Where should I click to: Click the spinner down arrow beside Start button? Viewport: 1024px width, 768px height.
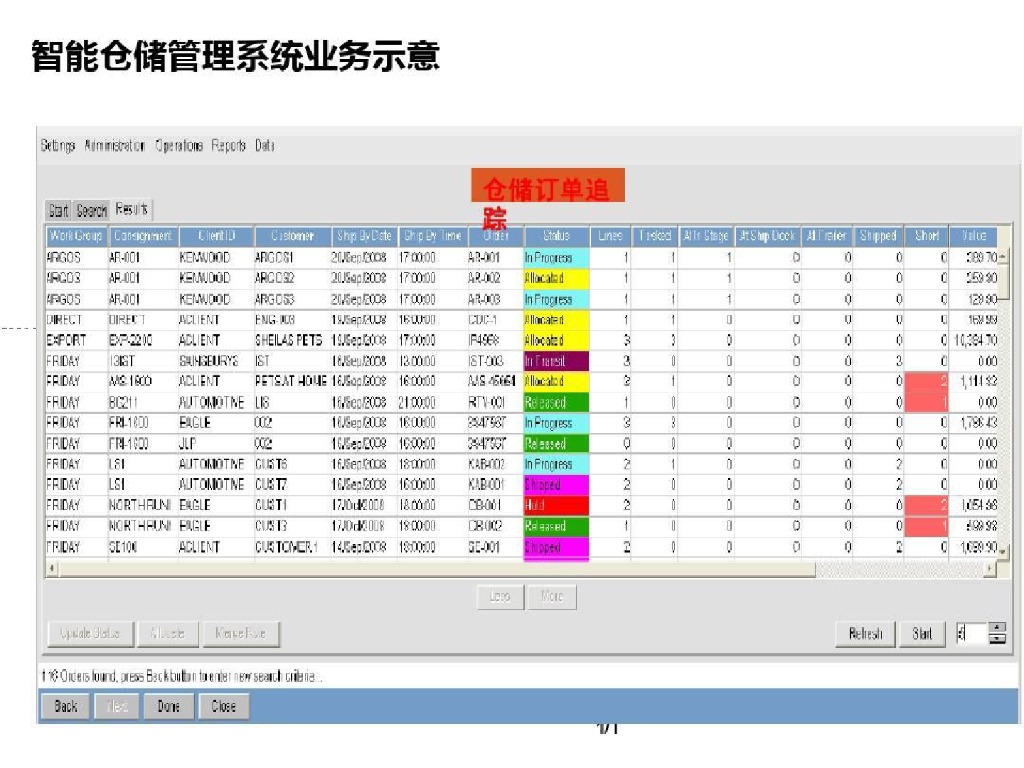click(x=997, y=639)
